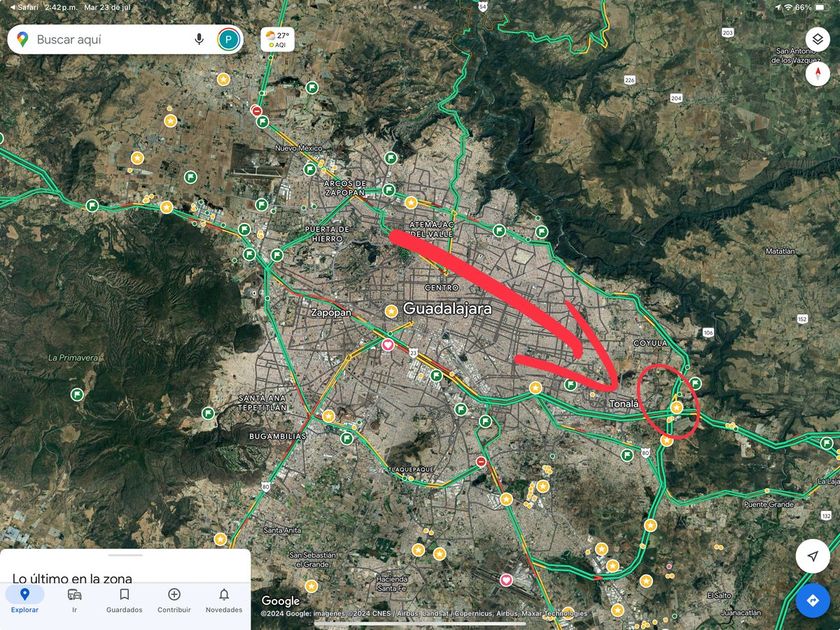Open the profile avatar with letter P
Screen dimensions: 840x630
[x=229, y=40]
